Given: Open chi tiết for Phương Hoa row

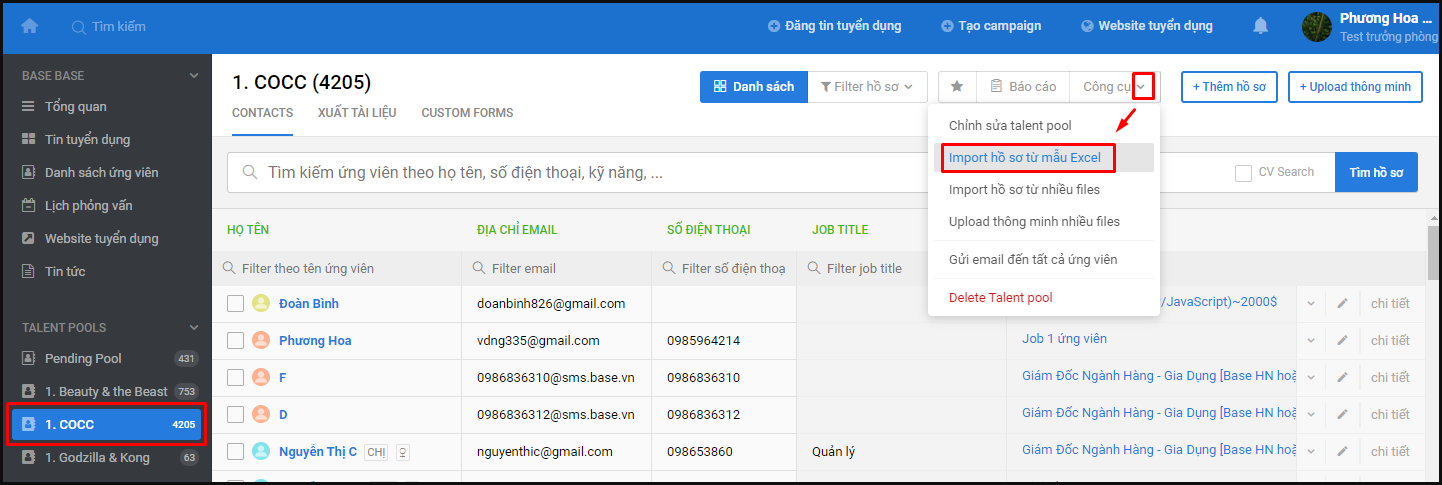Looking at the screenshot, I should [x=1390, y=341].
